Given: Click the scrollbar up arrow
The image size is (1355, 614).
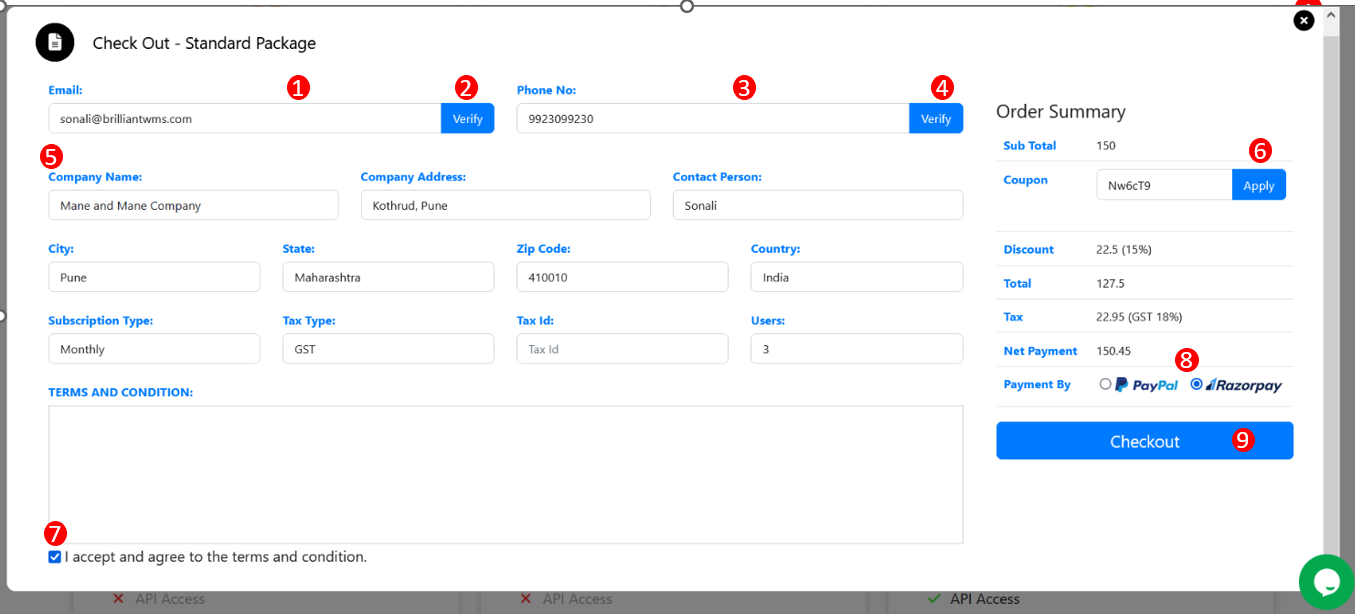Looking at the screenshot, I should (1331, 16).
